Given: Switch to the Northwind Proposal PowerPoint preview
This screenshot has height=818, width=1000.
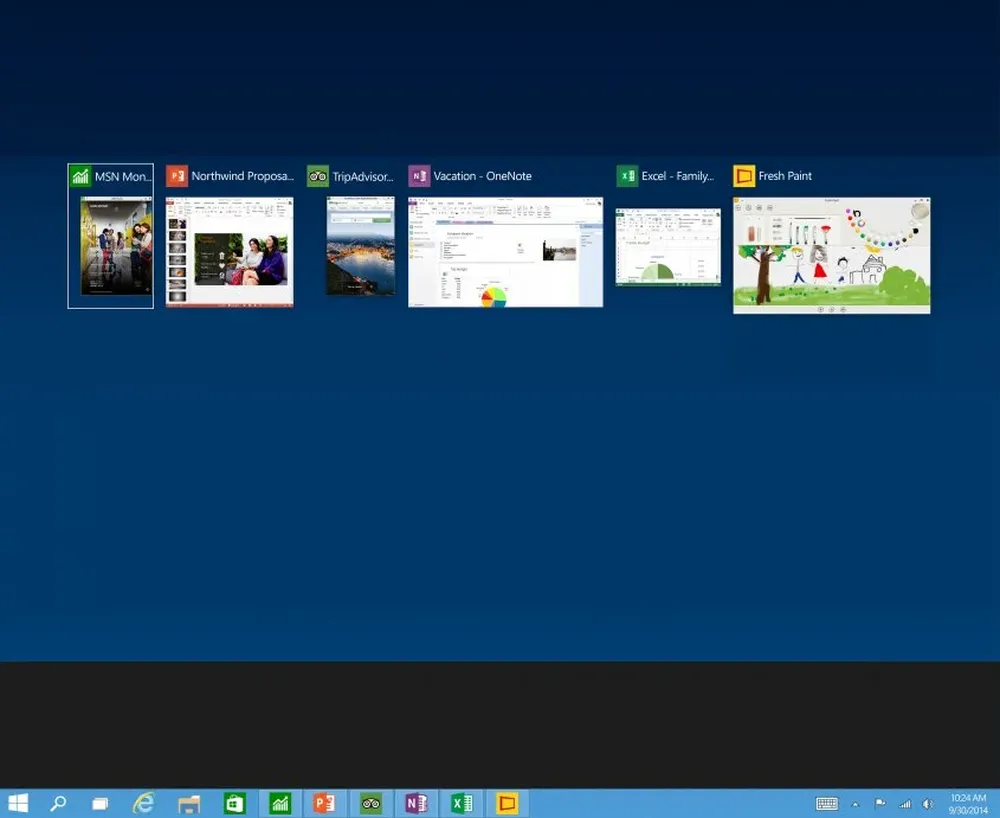Looking at the screenshot, I should 229,252.
